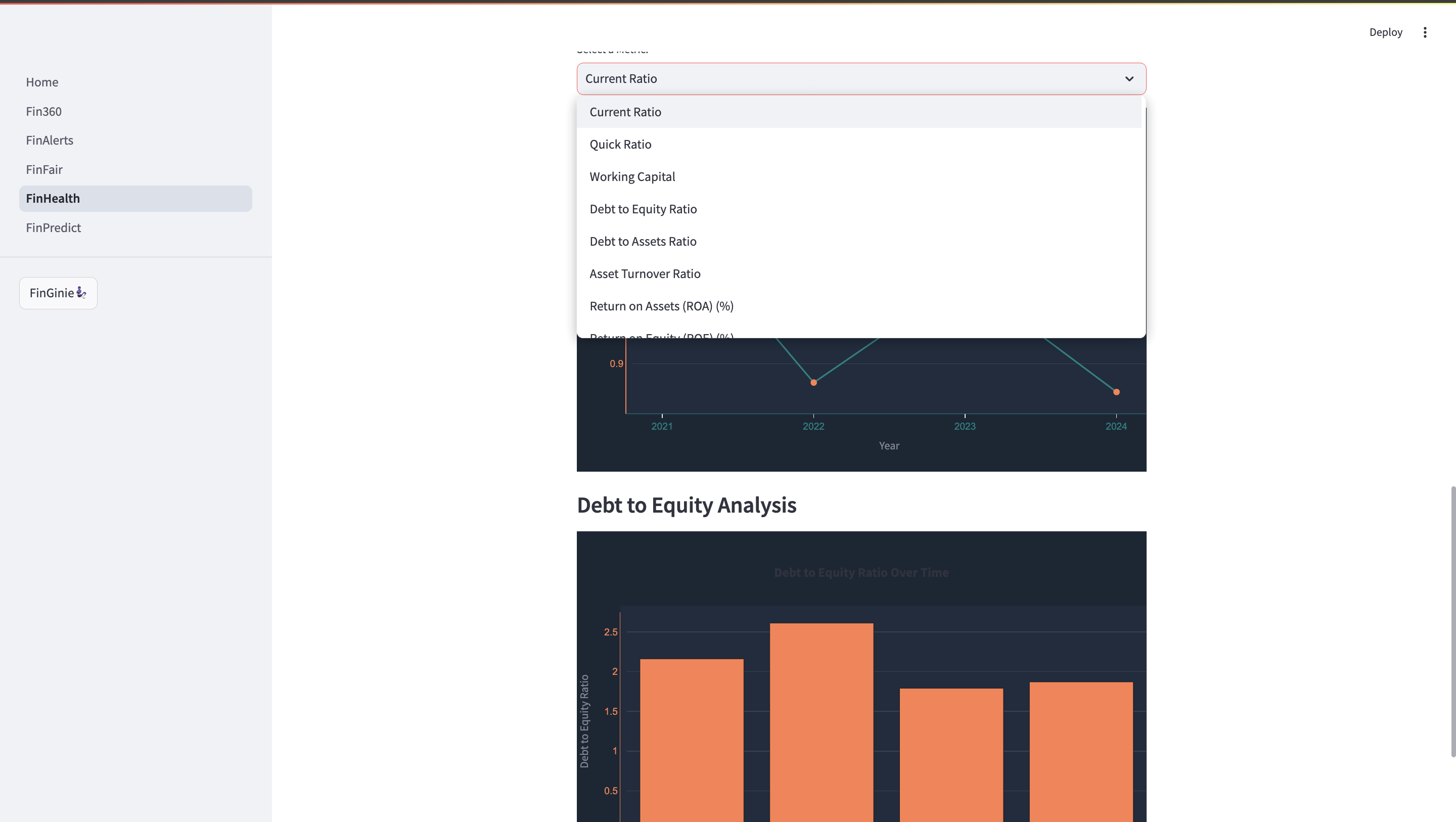This screenshot has height=822, width=1456.
Task: Pick Debt to Assets Ratio option
Action: click(x=643, y=242)
